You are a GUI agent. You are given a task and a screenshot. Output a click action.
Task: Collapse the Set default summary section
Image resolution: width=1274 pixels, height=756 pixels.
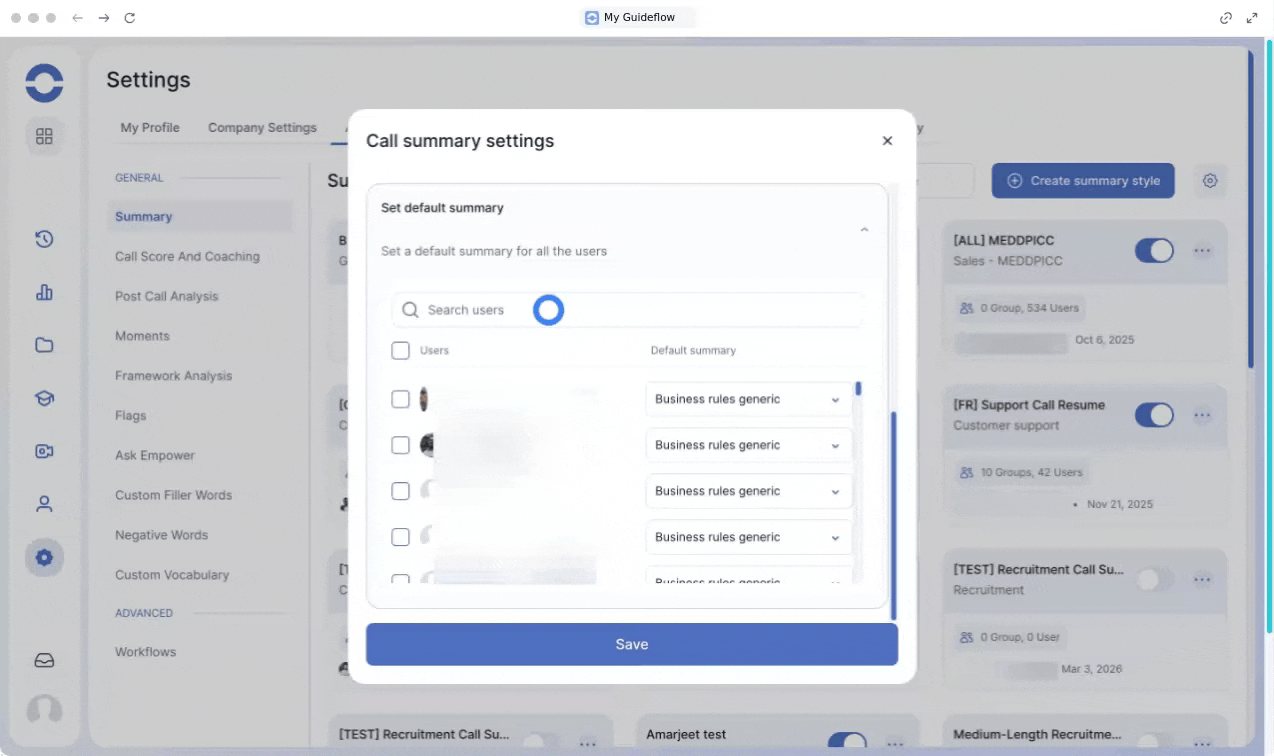(864, 230)
